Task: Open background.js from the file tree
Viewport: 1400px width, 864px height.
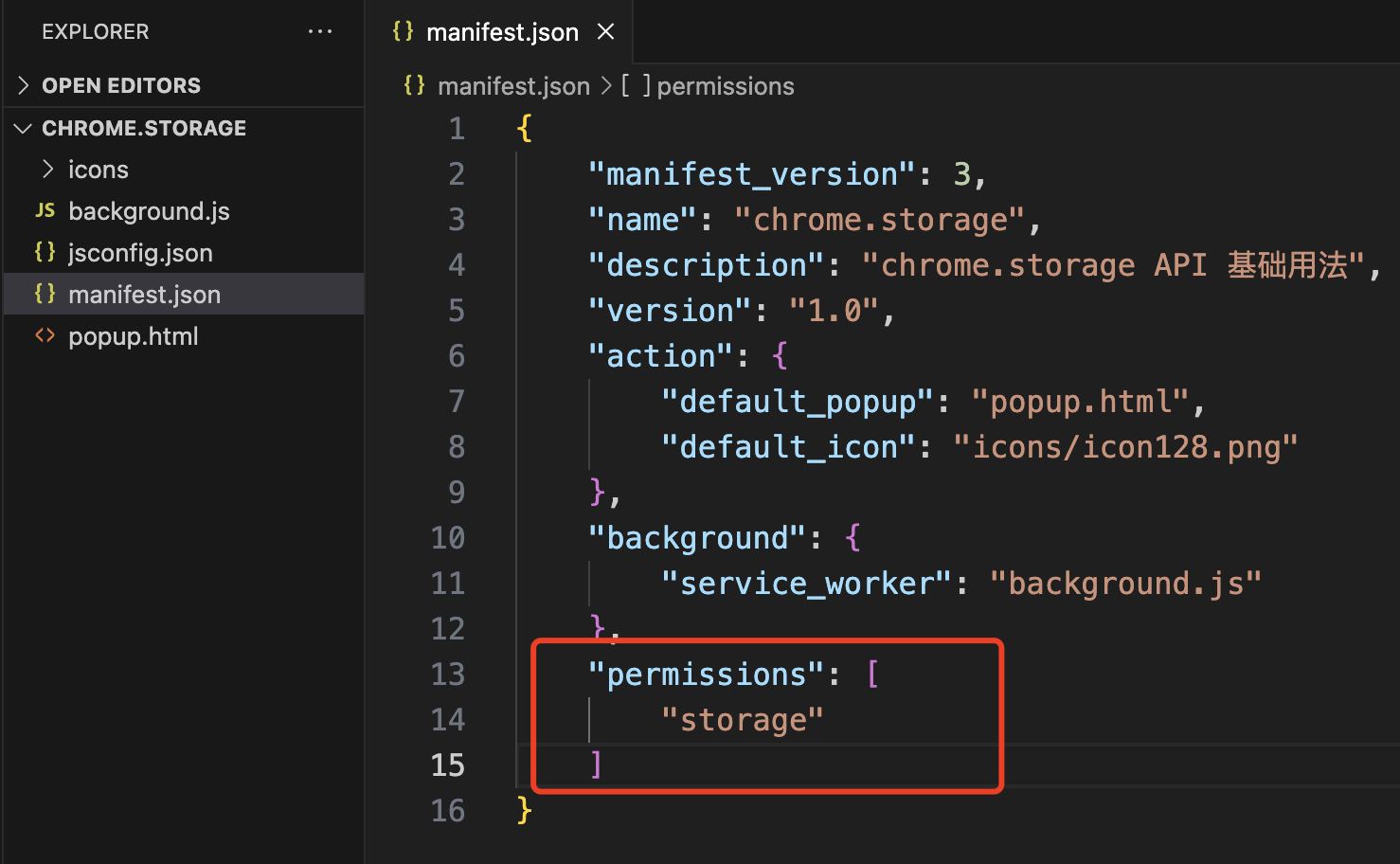Action: tap(149, 211)
